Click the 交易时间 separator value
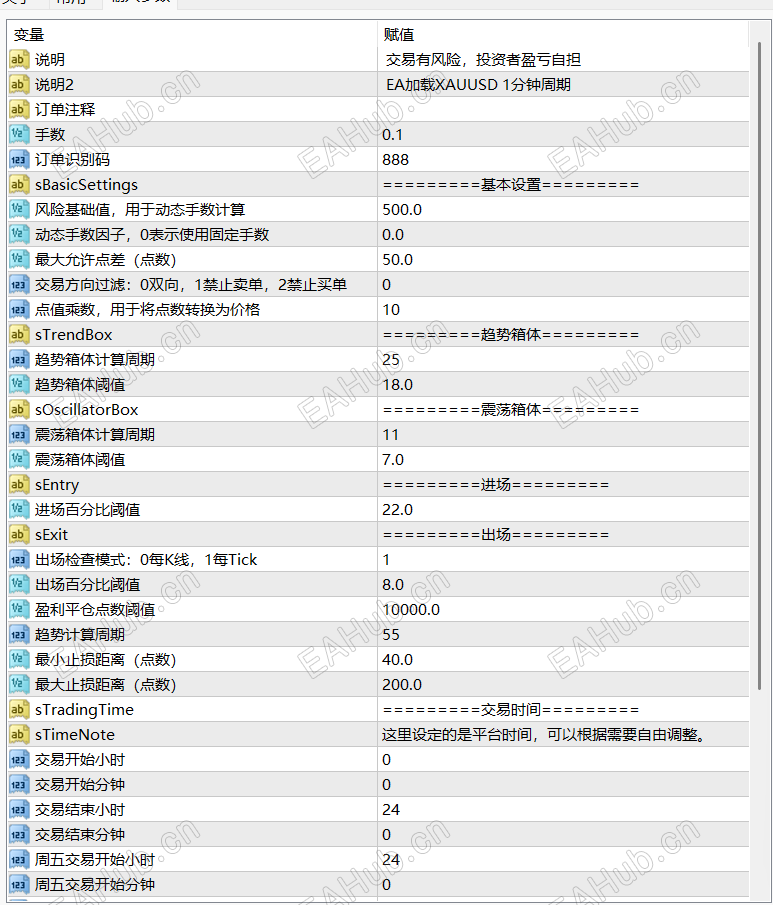 511,710
